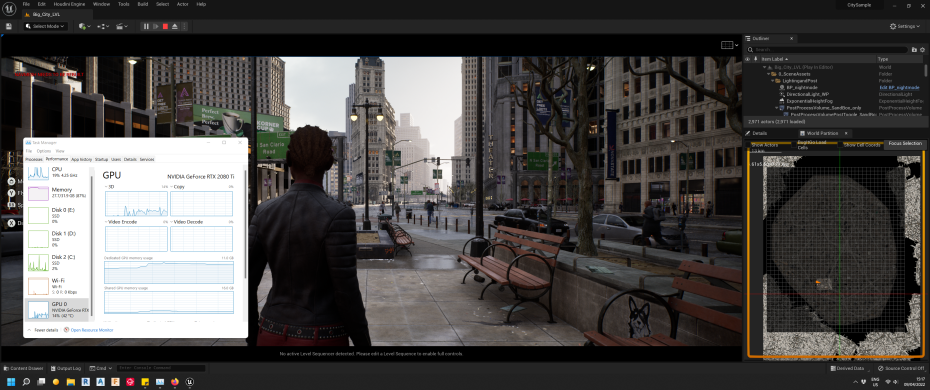Open the Cmd console type dropdown

pos(100,368)
